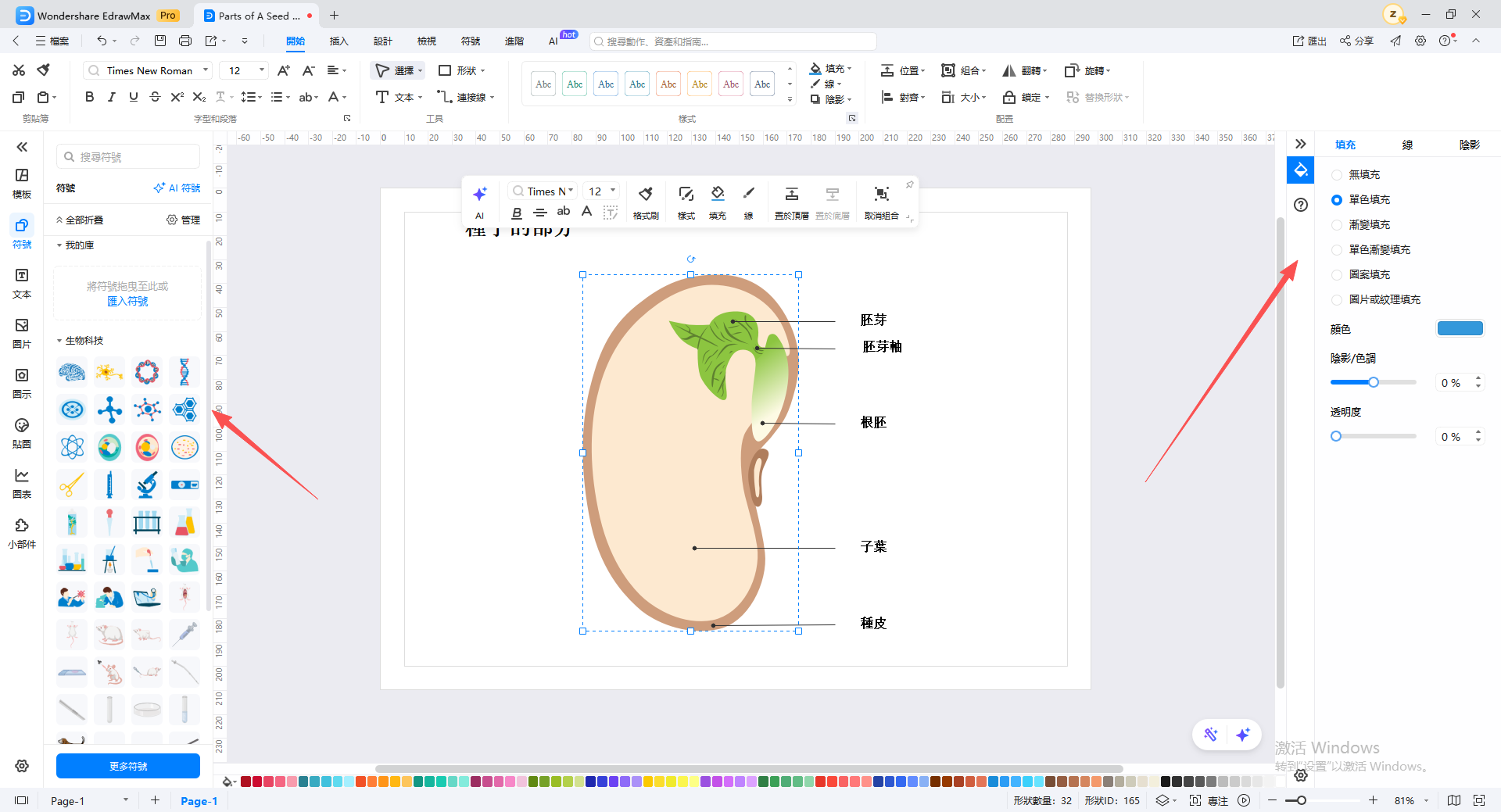This screenshot has width=1501, height=812.
Task: Select the microscope symbol
Action: coord(147,485)
